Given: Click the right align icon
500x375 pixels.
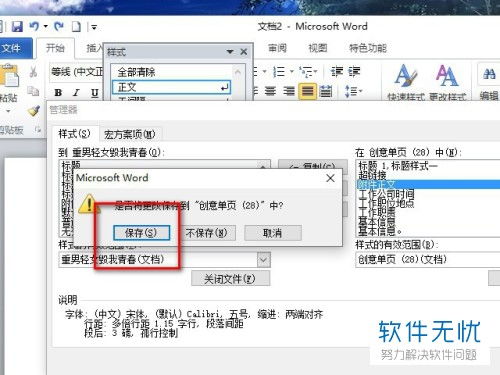Looking at the screenshot, I should (x=289, y=91).
